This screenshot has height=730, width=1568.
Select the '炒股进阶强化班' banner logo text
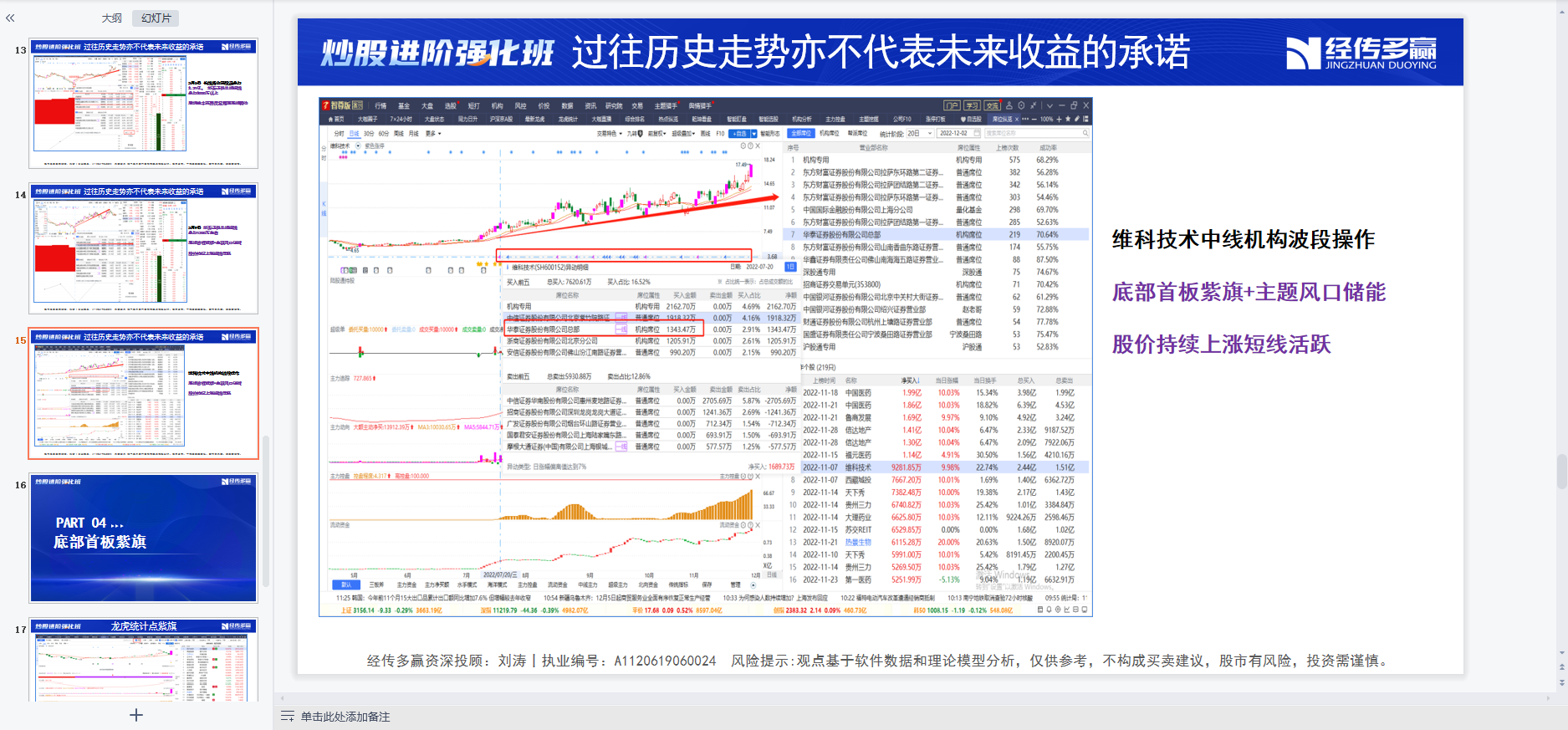point(437,53)
